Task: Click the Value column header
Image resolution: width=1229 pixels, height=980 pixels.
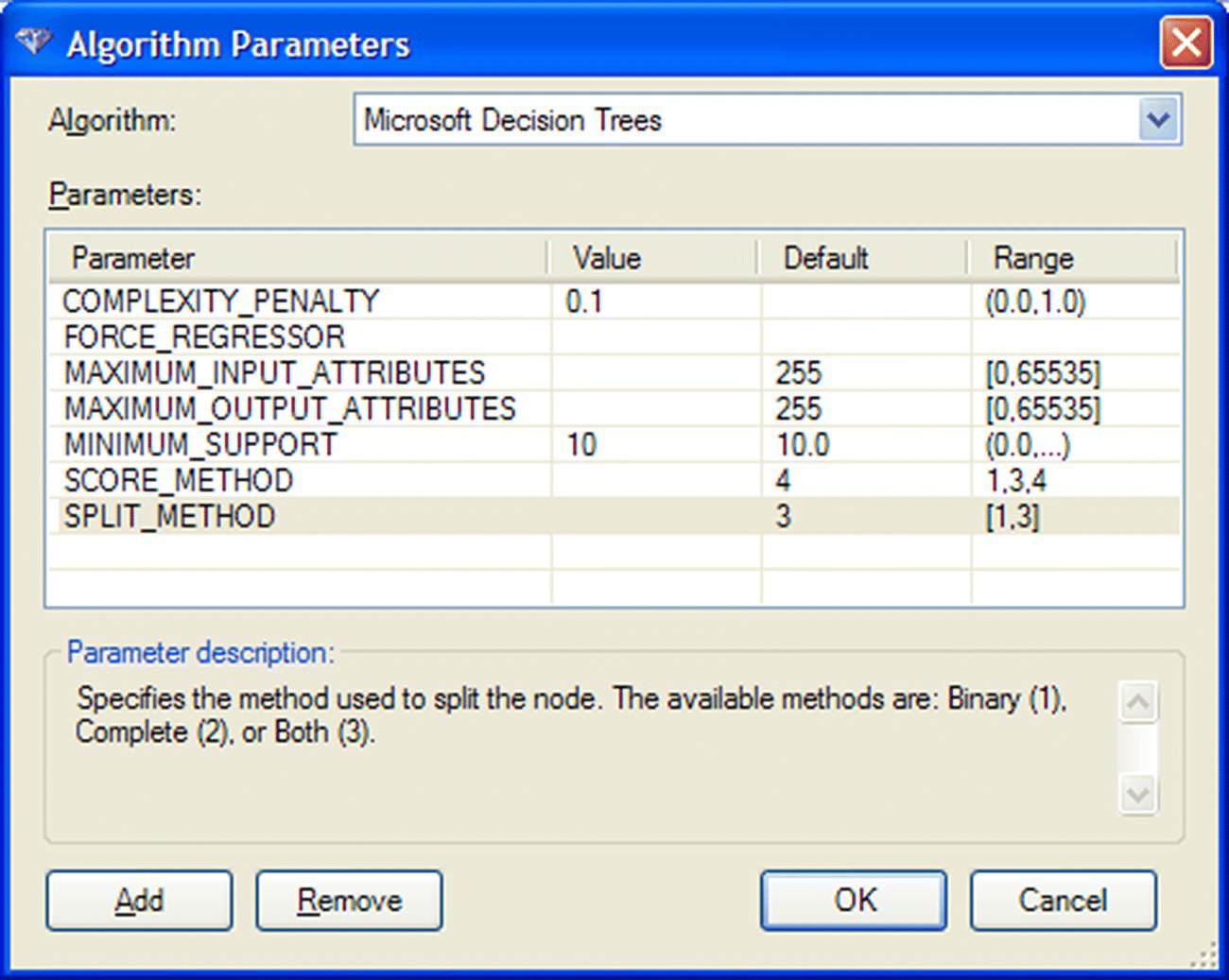Action: pyautogui.click(x=653, y=258)
